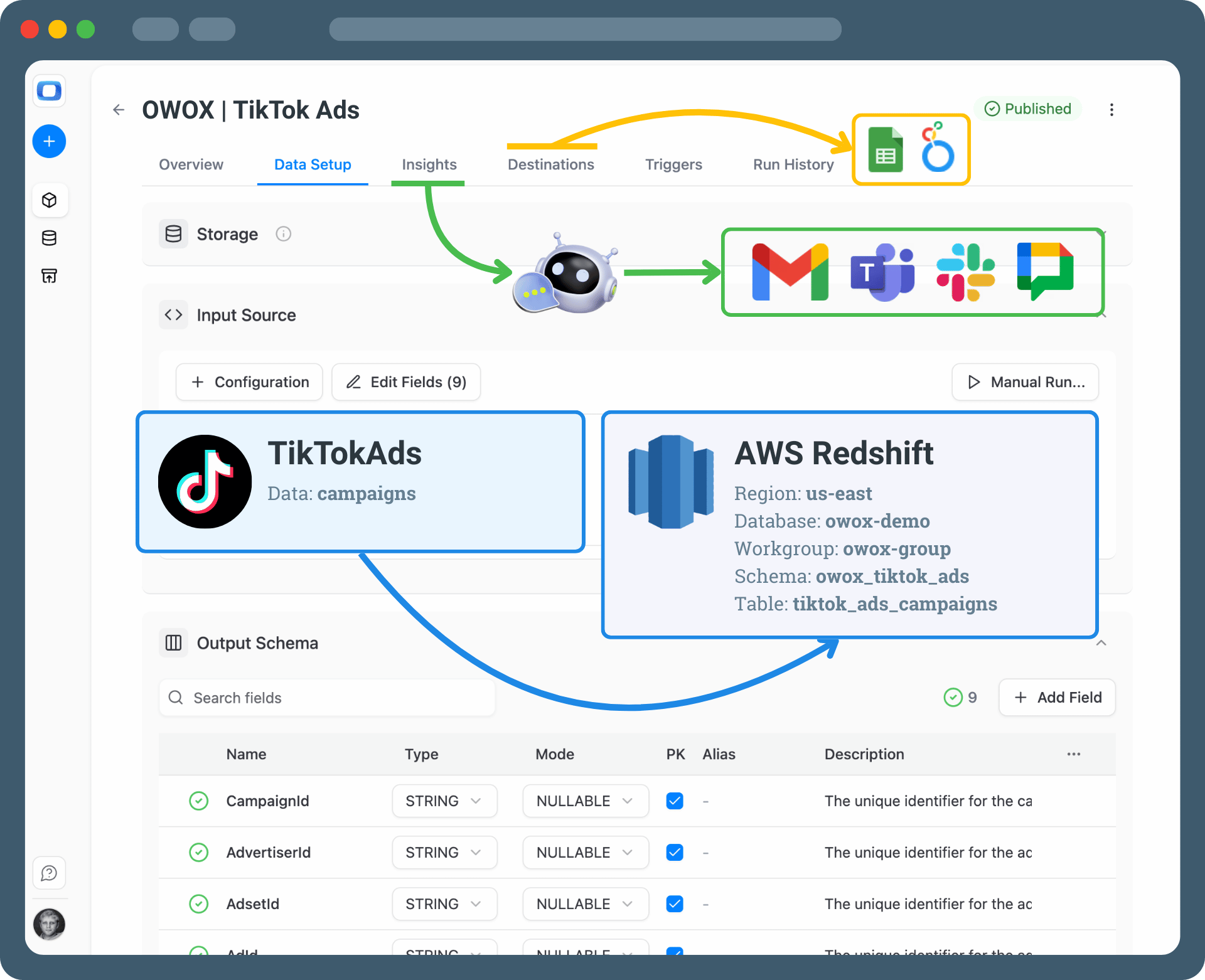This screenshot has width=1205, height=980.
Task: Click the Search fields input
Action: 326,698
